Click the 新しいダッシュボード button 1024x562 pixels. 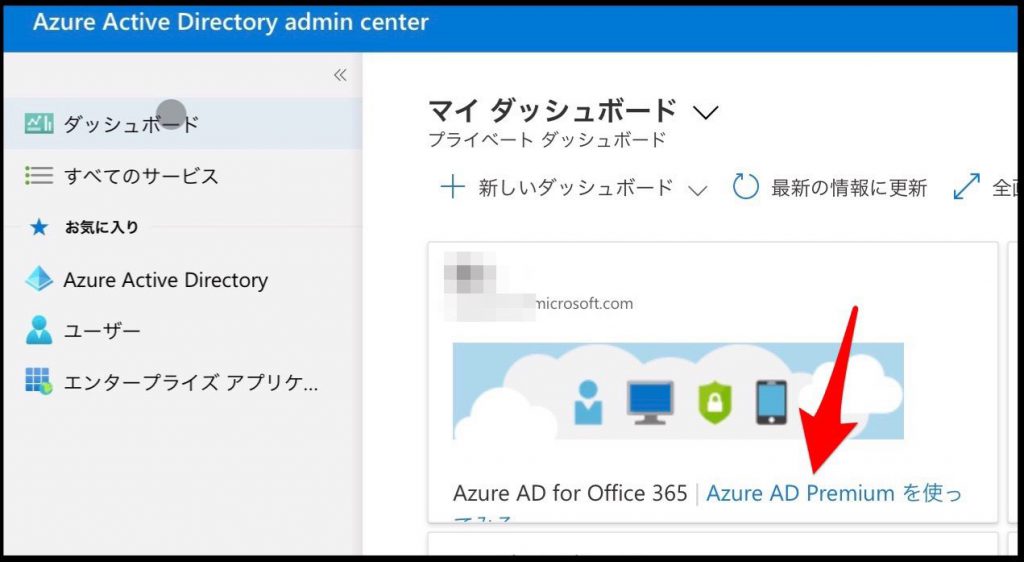[574, 188]
